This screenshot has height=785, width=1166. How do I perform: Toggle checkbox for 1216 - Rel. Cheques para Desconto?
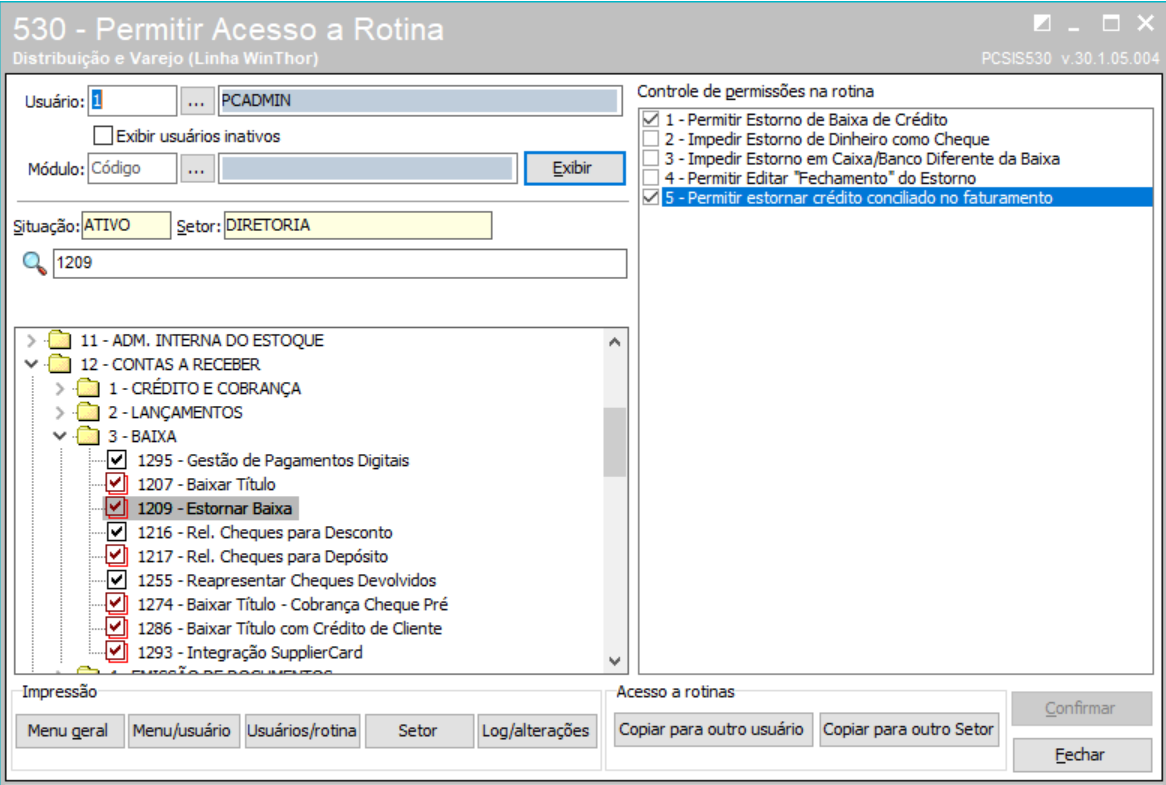coord(117,532)
